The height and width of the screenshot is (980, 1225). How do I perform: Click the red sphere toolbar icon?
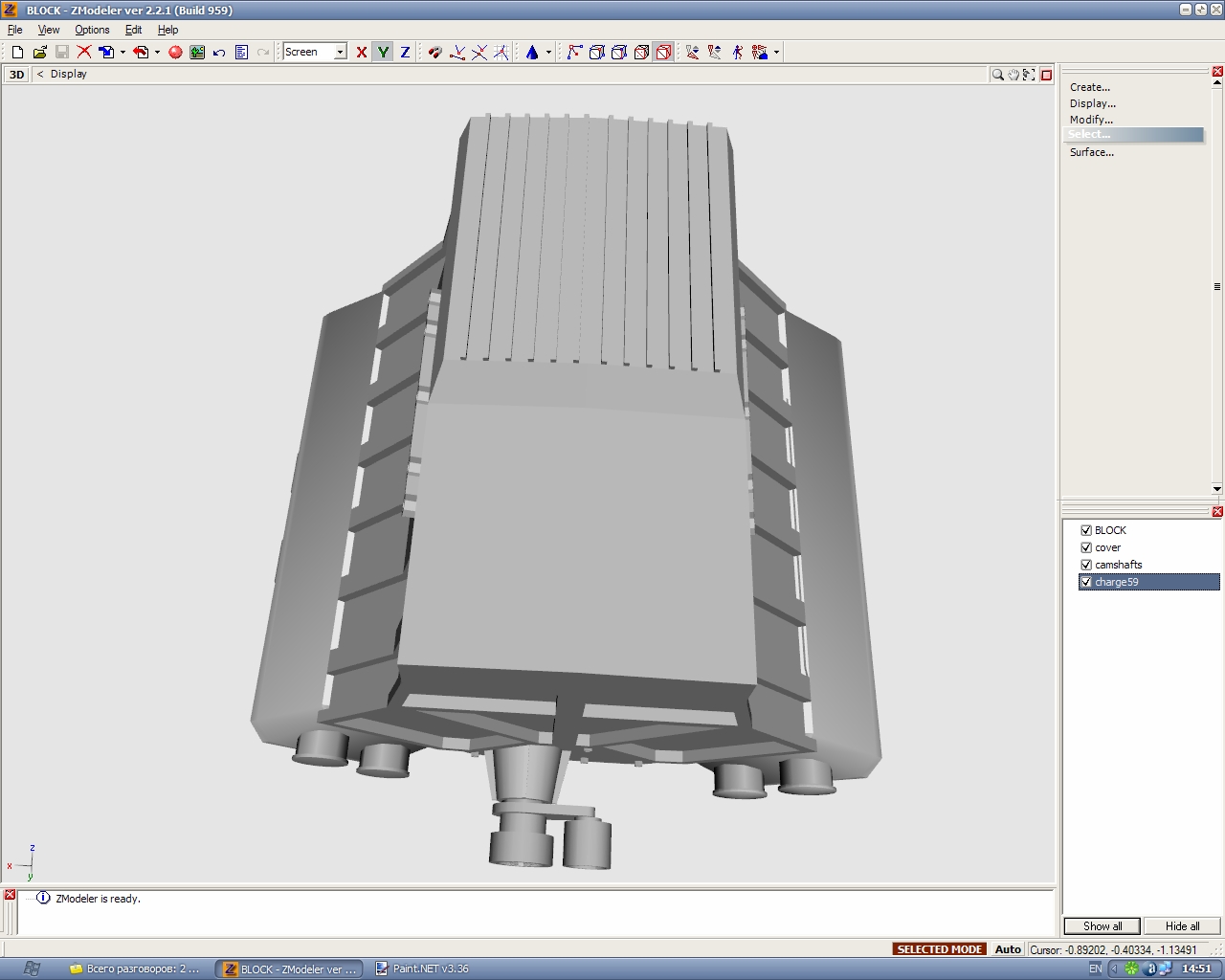tap(175, 53)
